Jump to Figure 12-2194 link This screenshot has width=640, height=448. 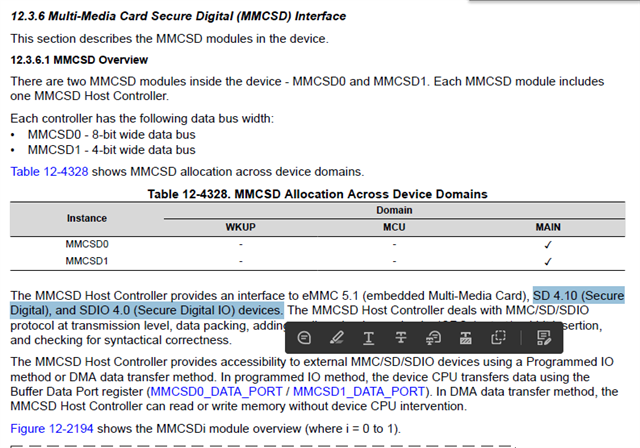tap(51, 428)
